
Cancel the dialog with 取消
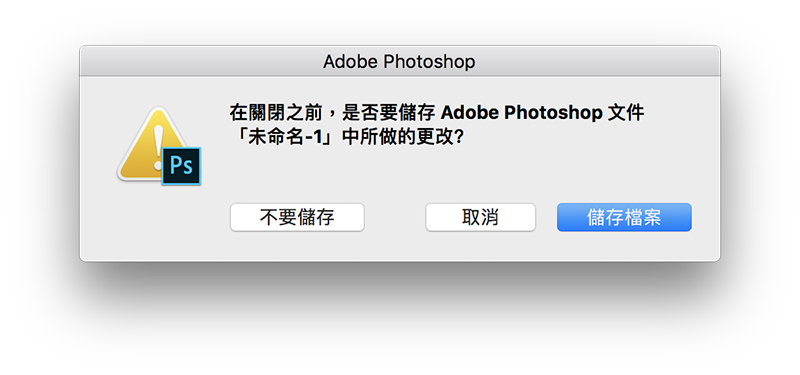tap(481, 217)
